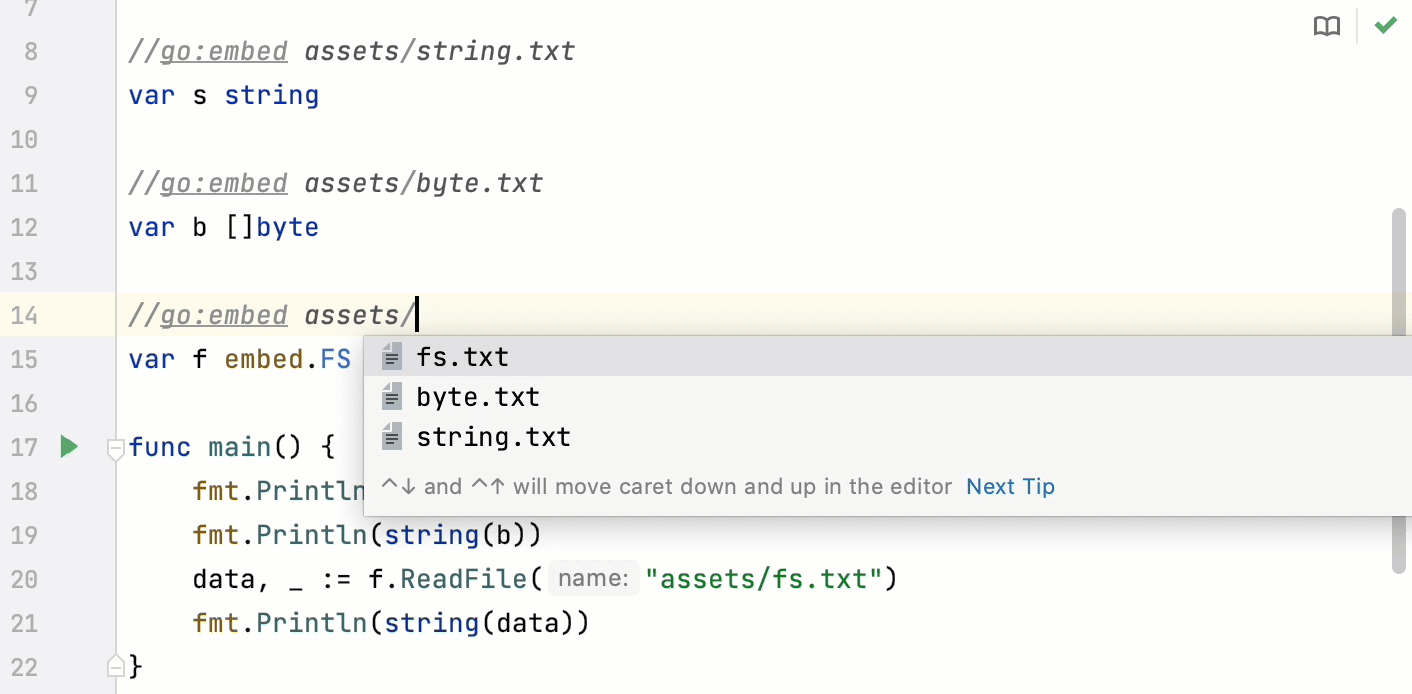
Task: Click the file icon next to fs.txt suggestion
Action: click(391, 355)
